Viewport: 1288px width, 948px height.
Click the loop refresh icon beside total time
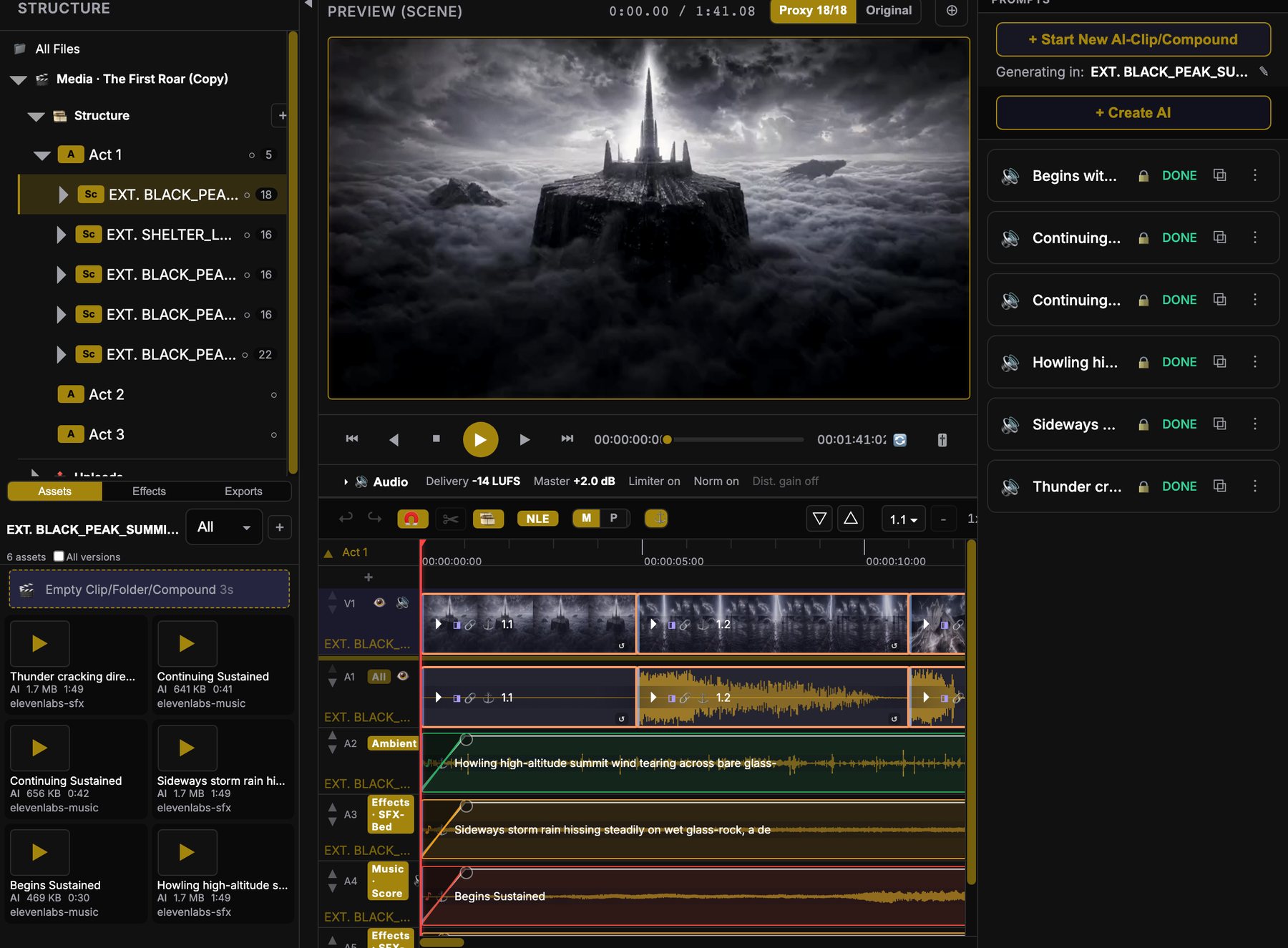[x=900, y=440]
